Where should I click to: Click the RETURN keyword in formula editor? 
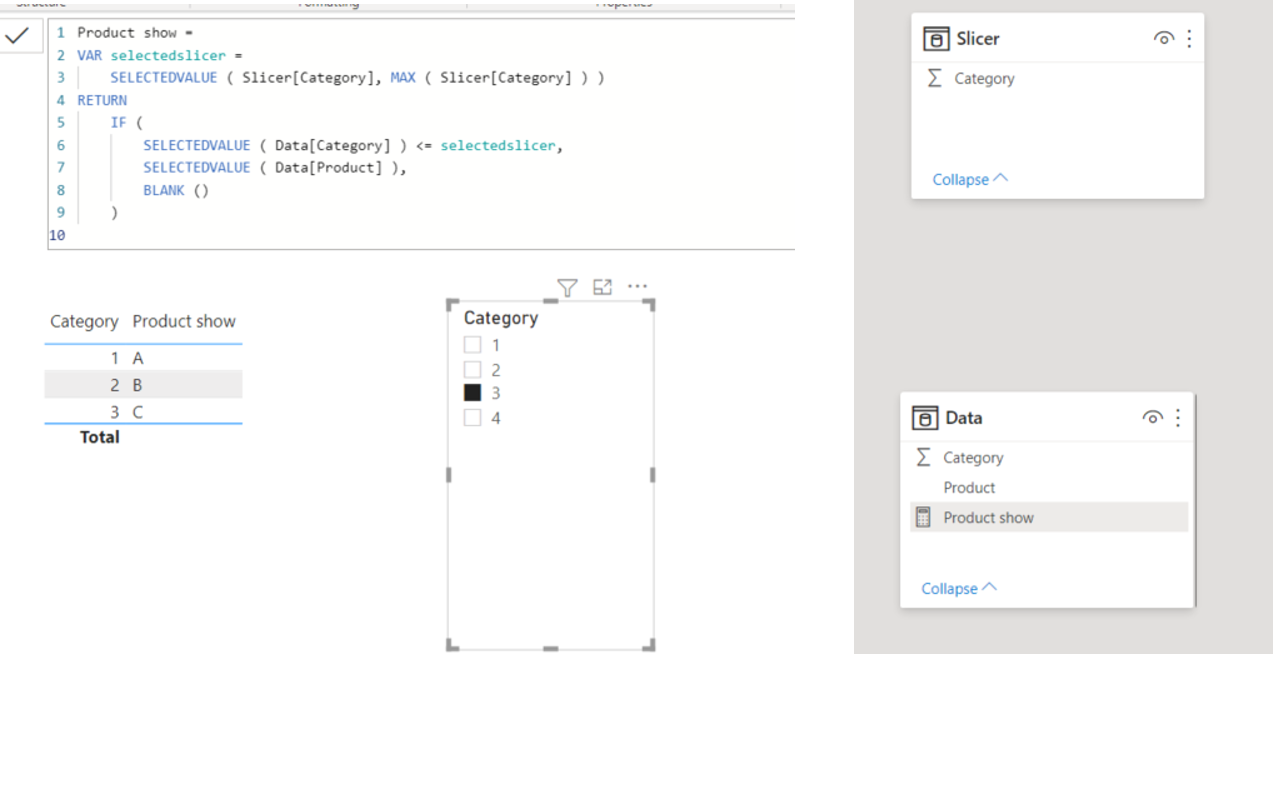[102, 100]
